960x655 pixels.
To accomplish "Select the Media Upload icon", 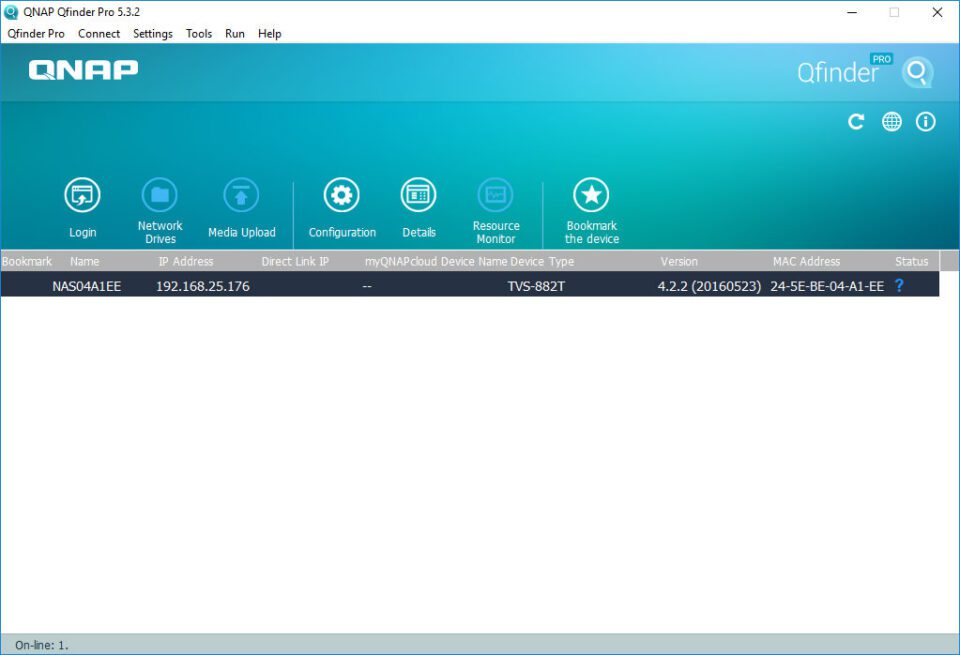I will (x=241, y=195).
